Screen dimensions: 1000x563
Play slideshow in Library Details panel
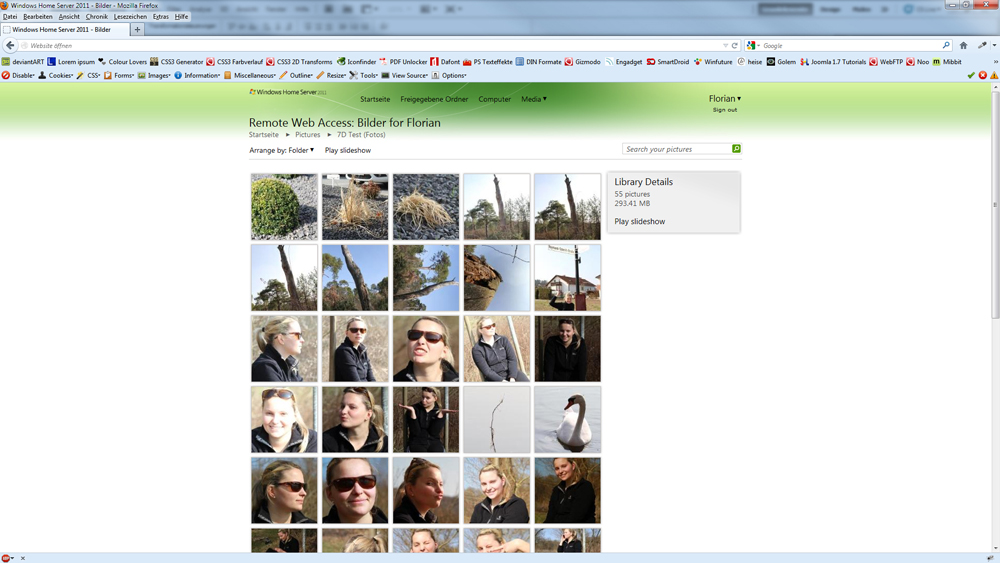click(640, 221)
